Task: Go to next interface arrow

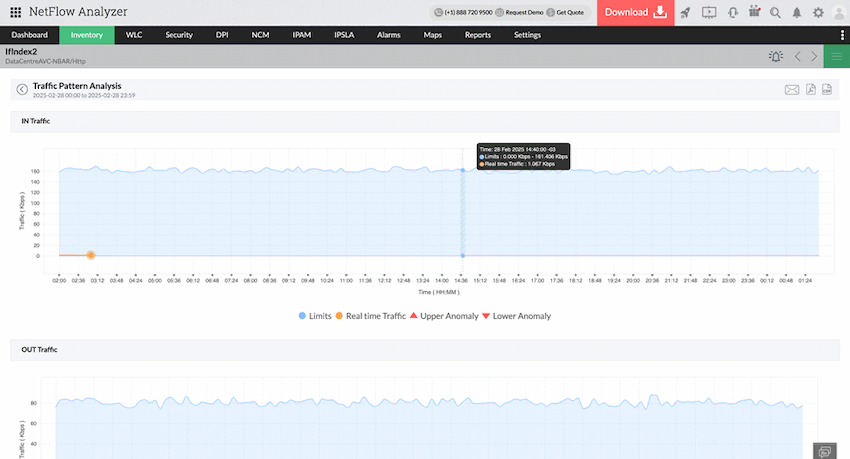Action: (x=814, y=56)
